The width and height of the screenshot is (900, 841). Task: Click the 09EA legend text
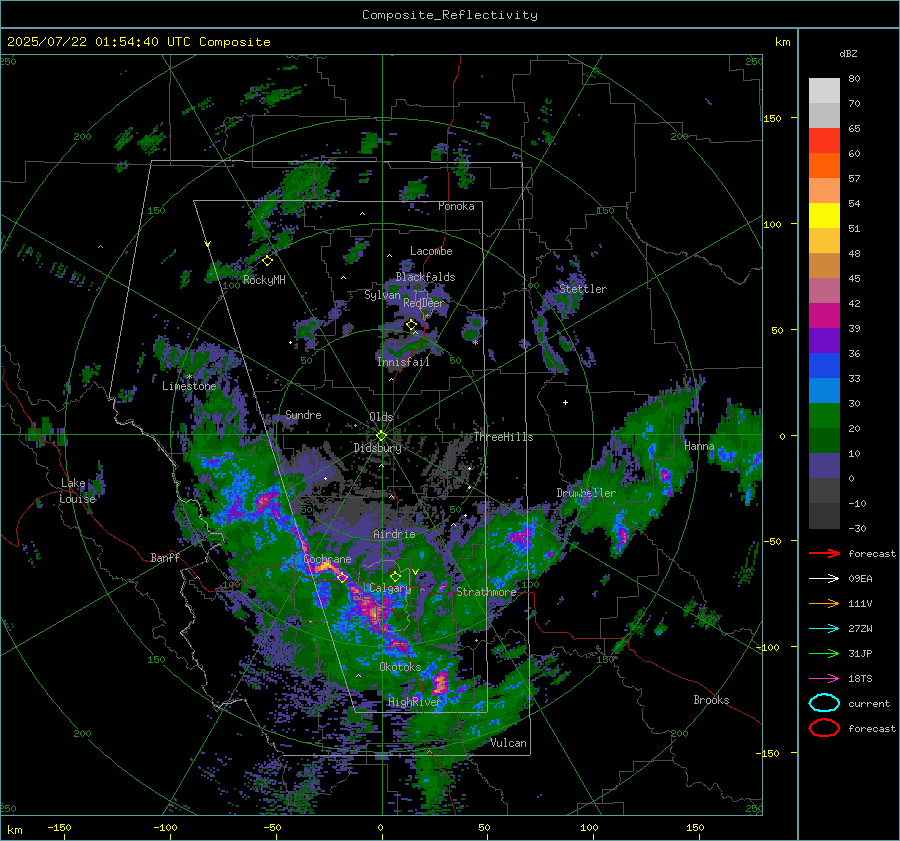click(860, 578)
